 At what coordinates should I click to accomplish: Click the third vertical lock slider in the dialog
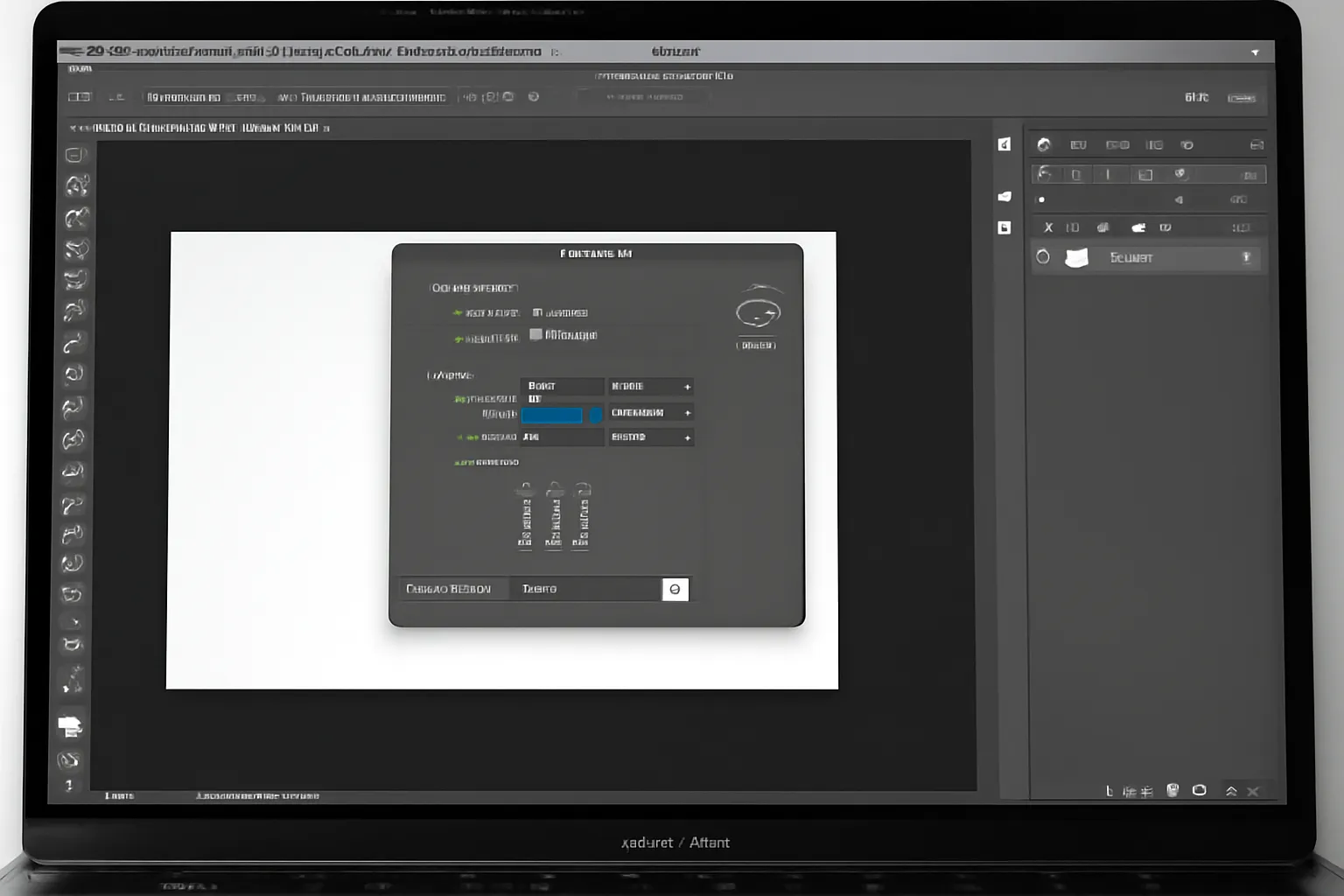tap(582, 515)
